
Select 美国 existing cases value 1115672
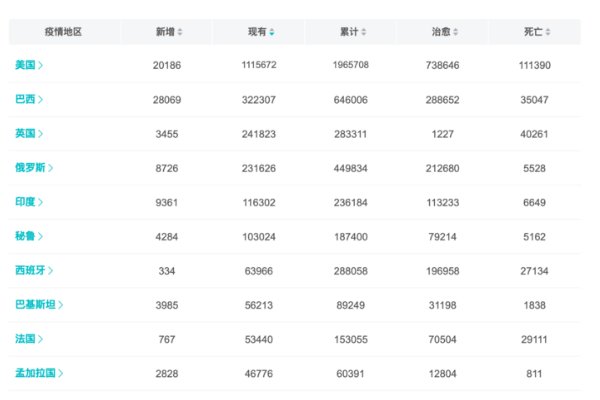(259, 65)
